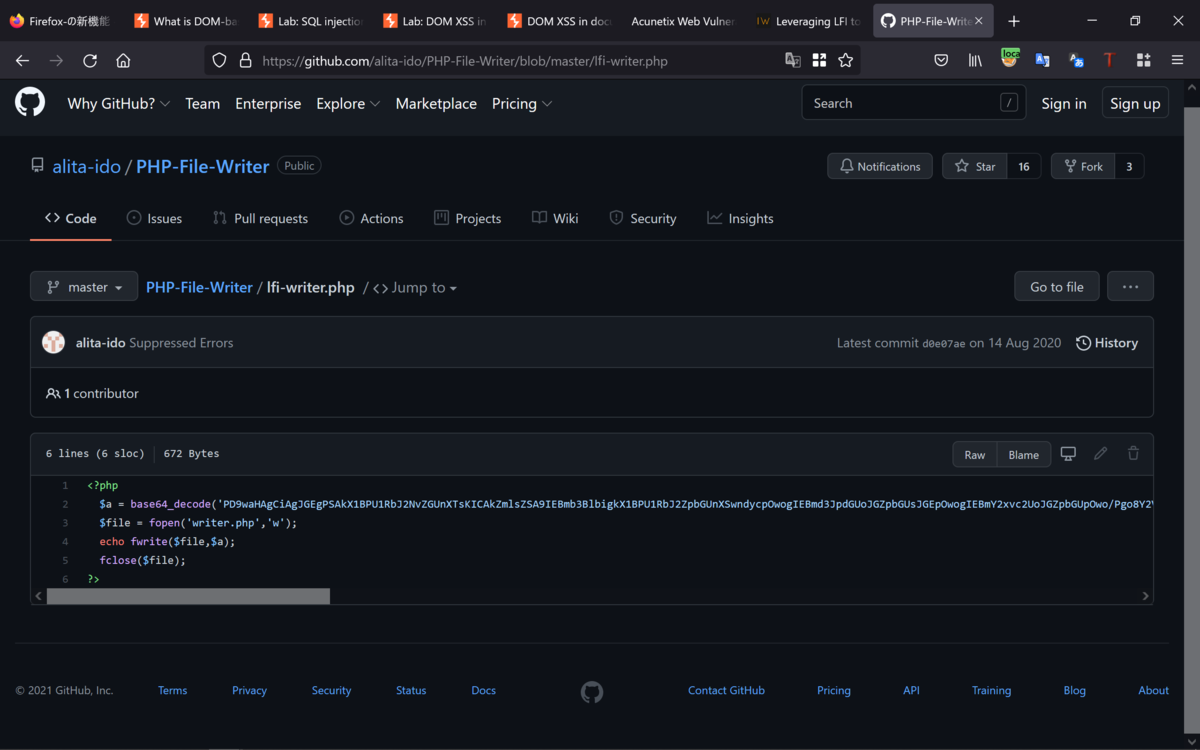Viewport: 1200px width, 750px height.
Task: Open the Code tab
Action: point(71,218)
